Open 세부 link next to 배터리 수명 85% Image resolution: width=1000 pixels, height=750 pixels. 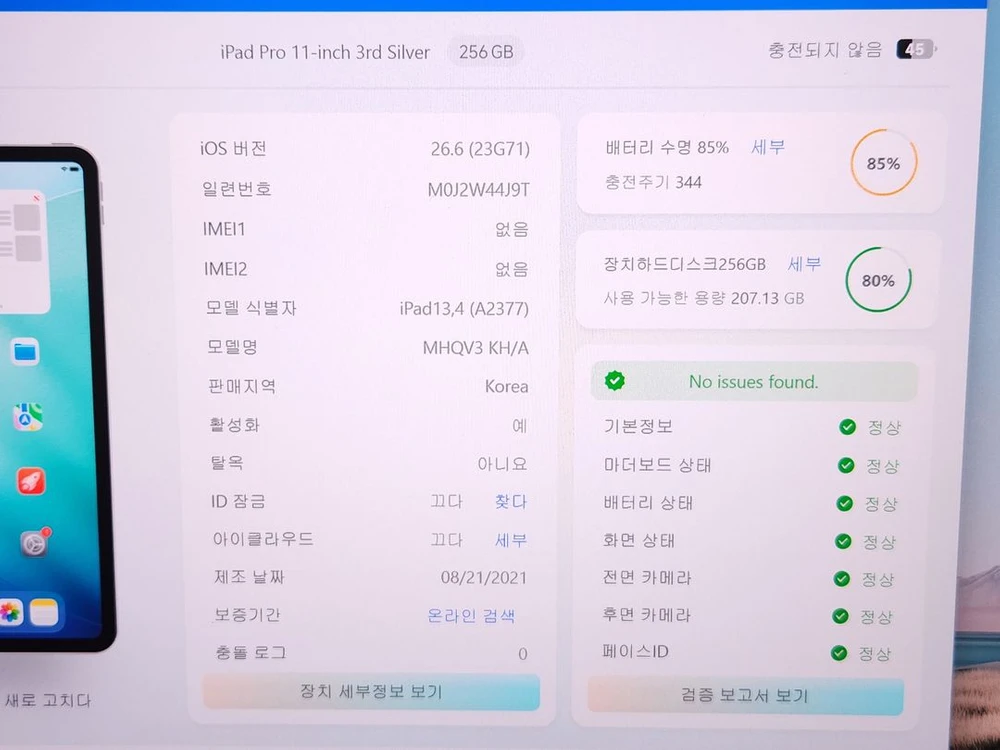768,147
